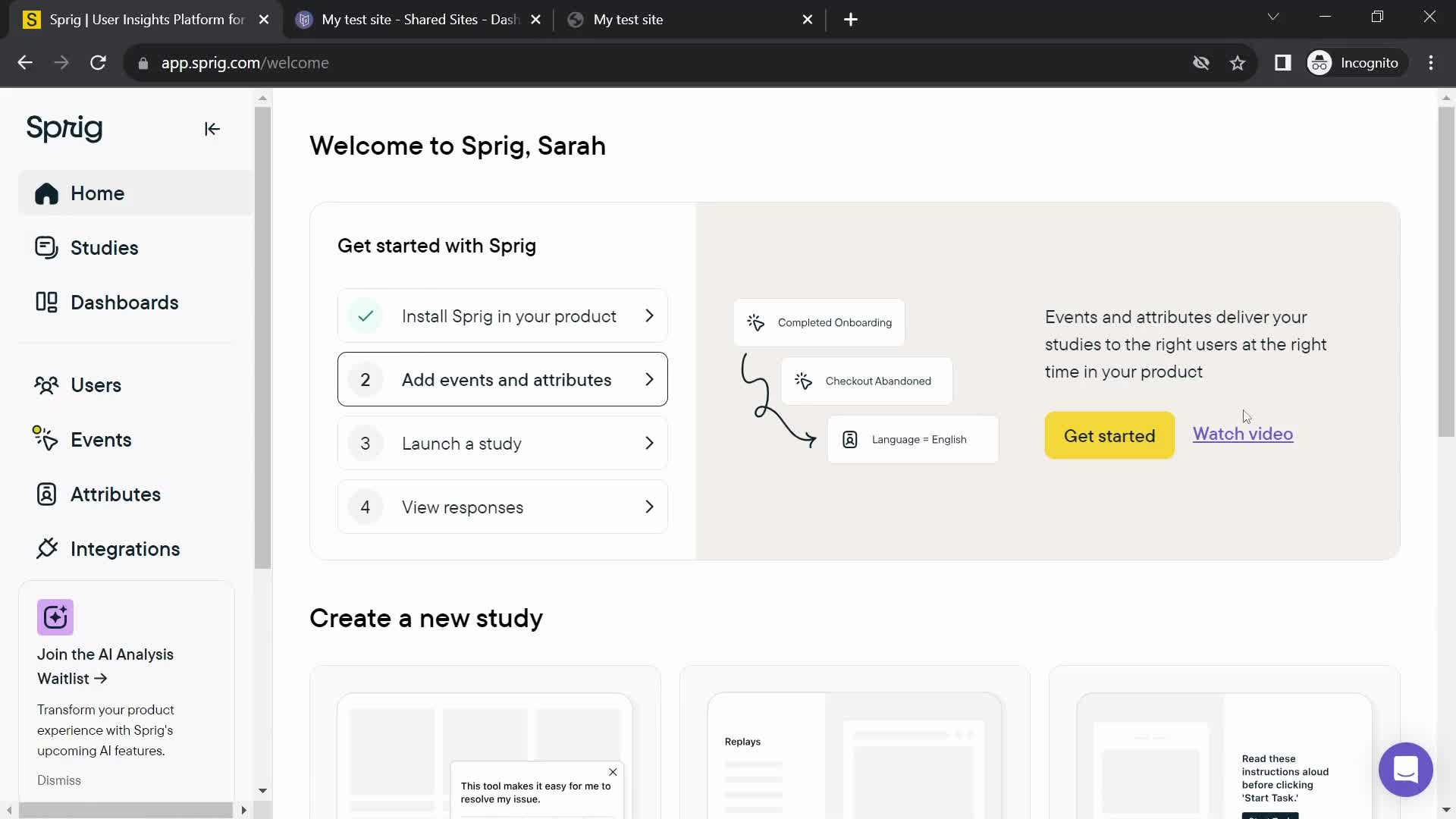Viewport: 1456px width, 819px height.
Task: Click sidebar scroll up arrow
Action: tap(262, 98)
